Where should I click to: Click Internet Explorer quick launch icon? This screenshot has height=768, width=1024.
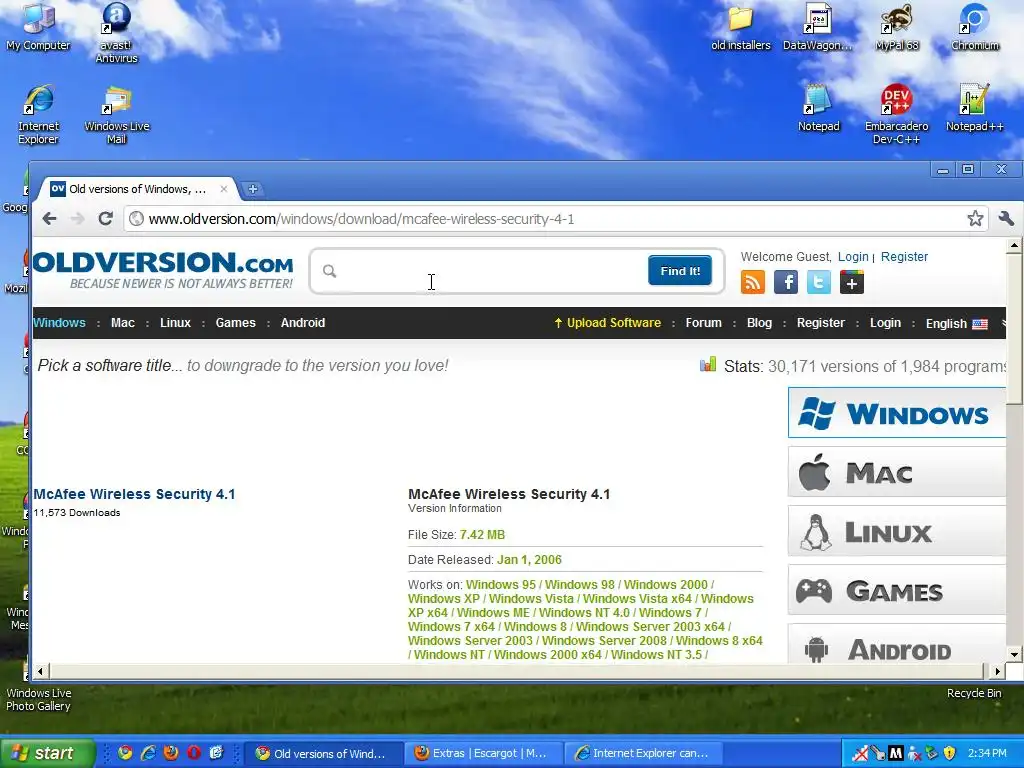(148, 753)
